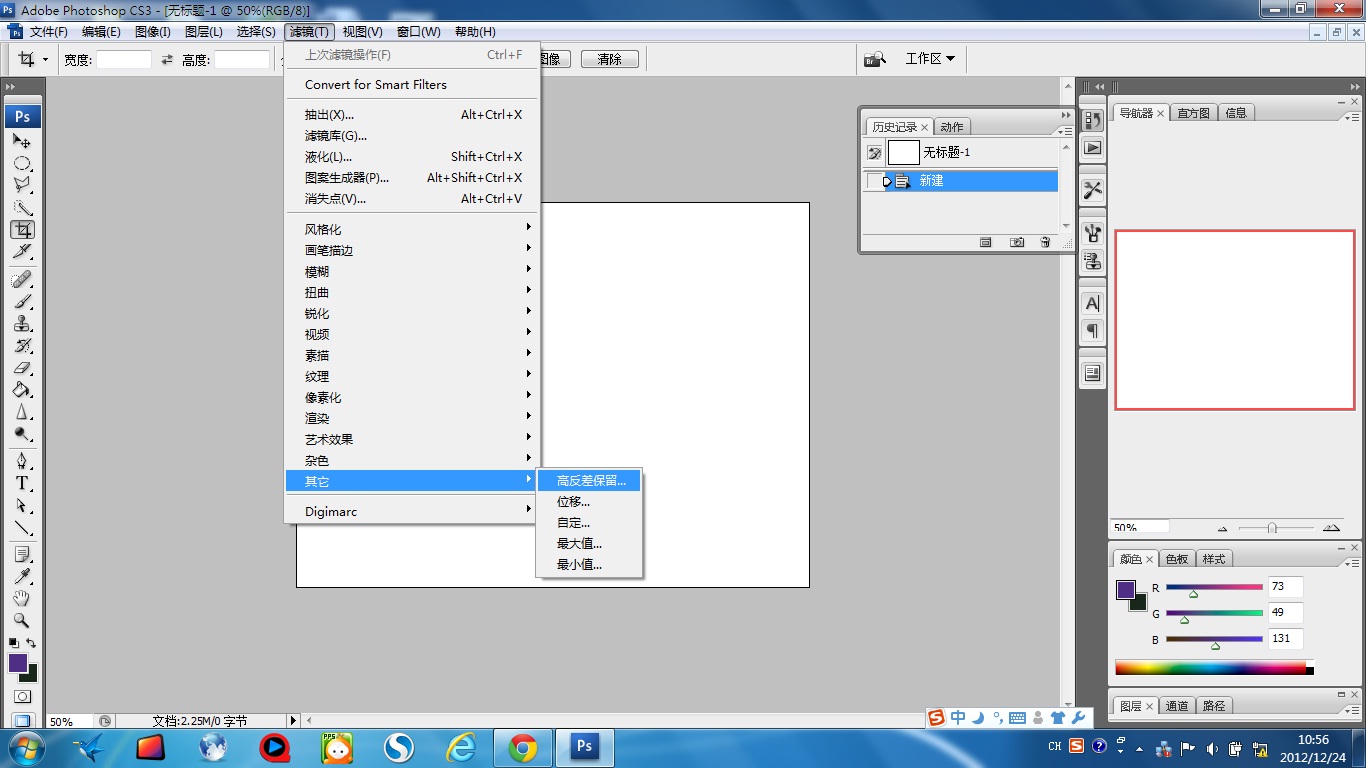Select the Polygonal Lasso tool

22,185
